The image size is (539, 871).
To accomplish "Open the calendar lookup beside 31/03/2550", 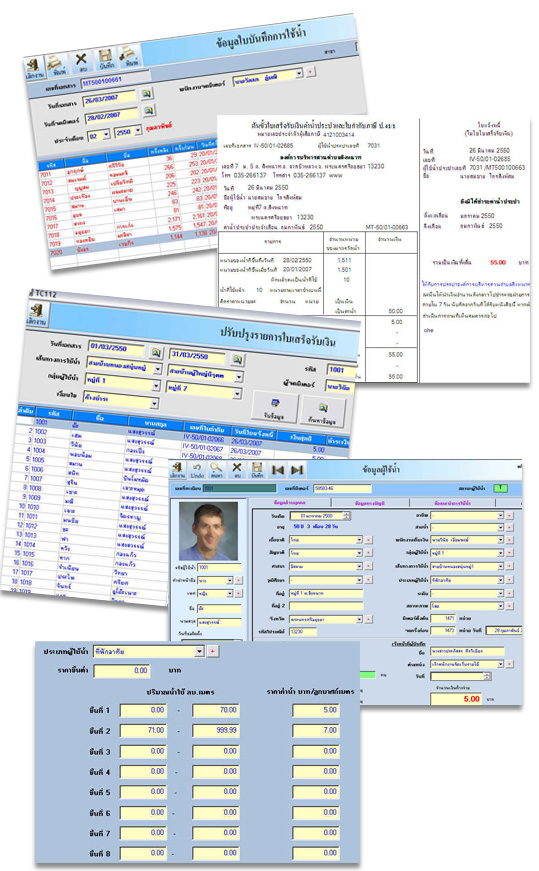I will coord(237,359).
